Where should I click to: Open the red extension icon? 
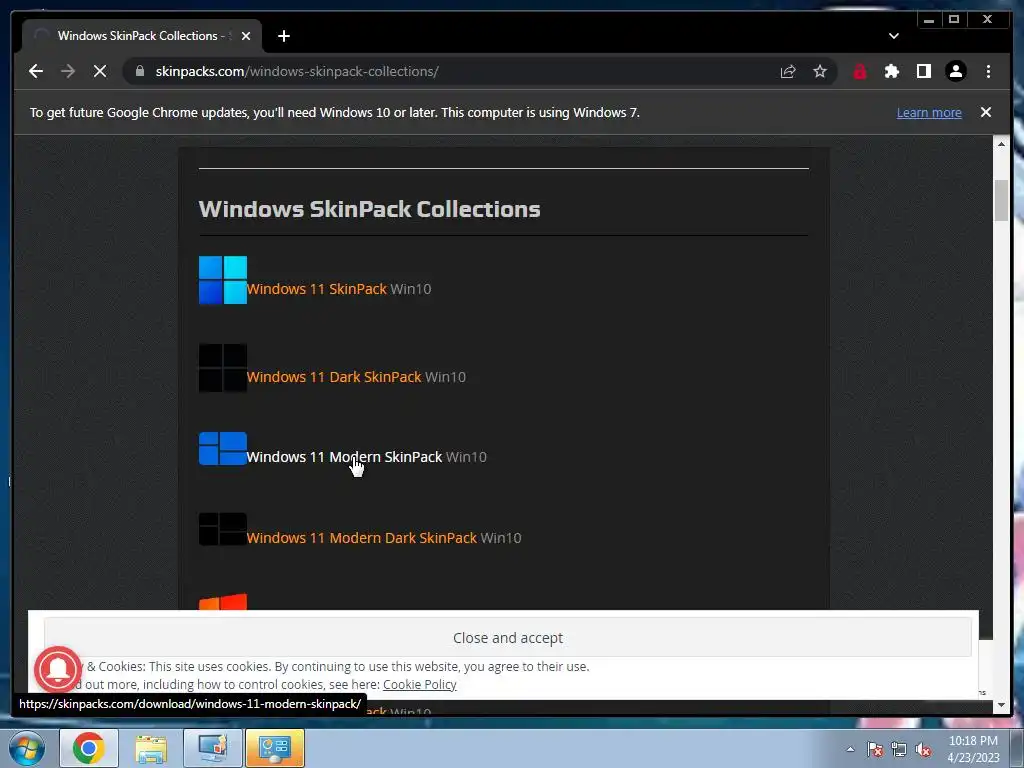859,71
